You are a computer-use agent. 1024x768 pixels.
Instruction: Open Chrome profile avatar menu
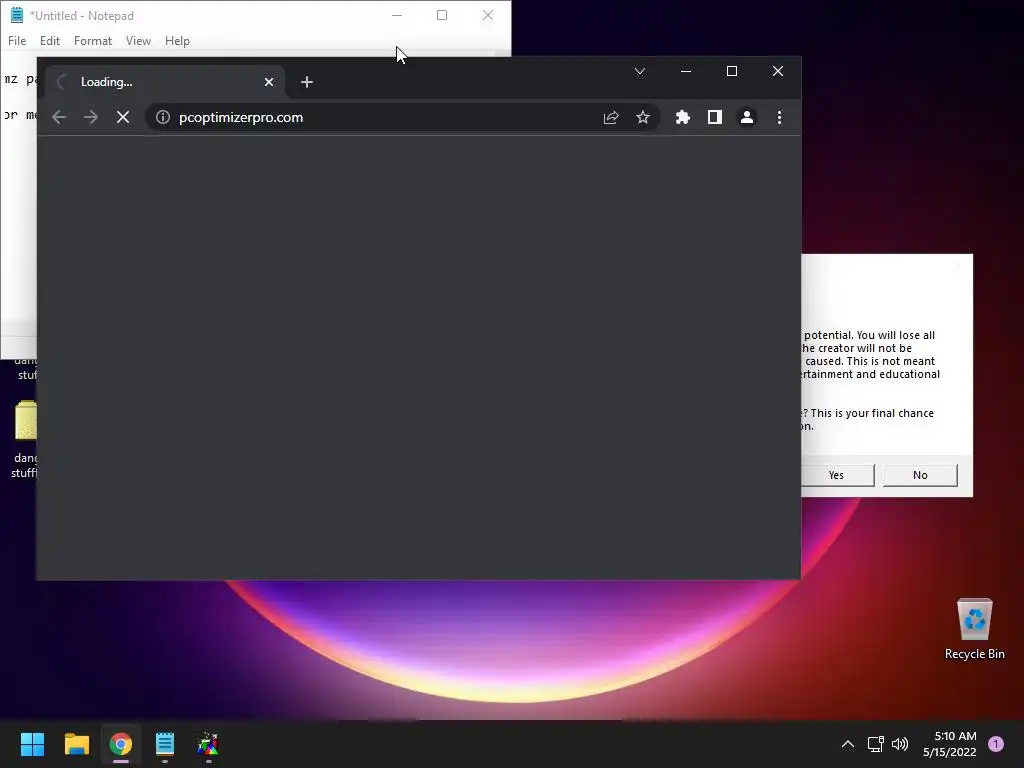coord(746,118)
